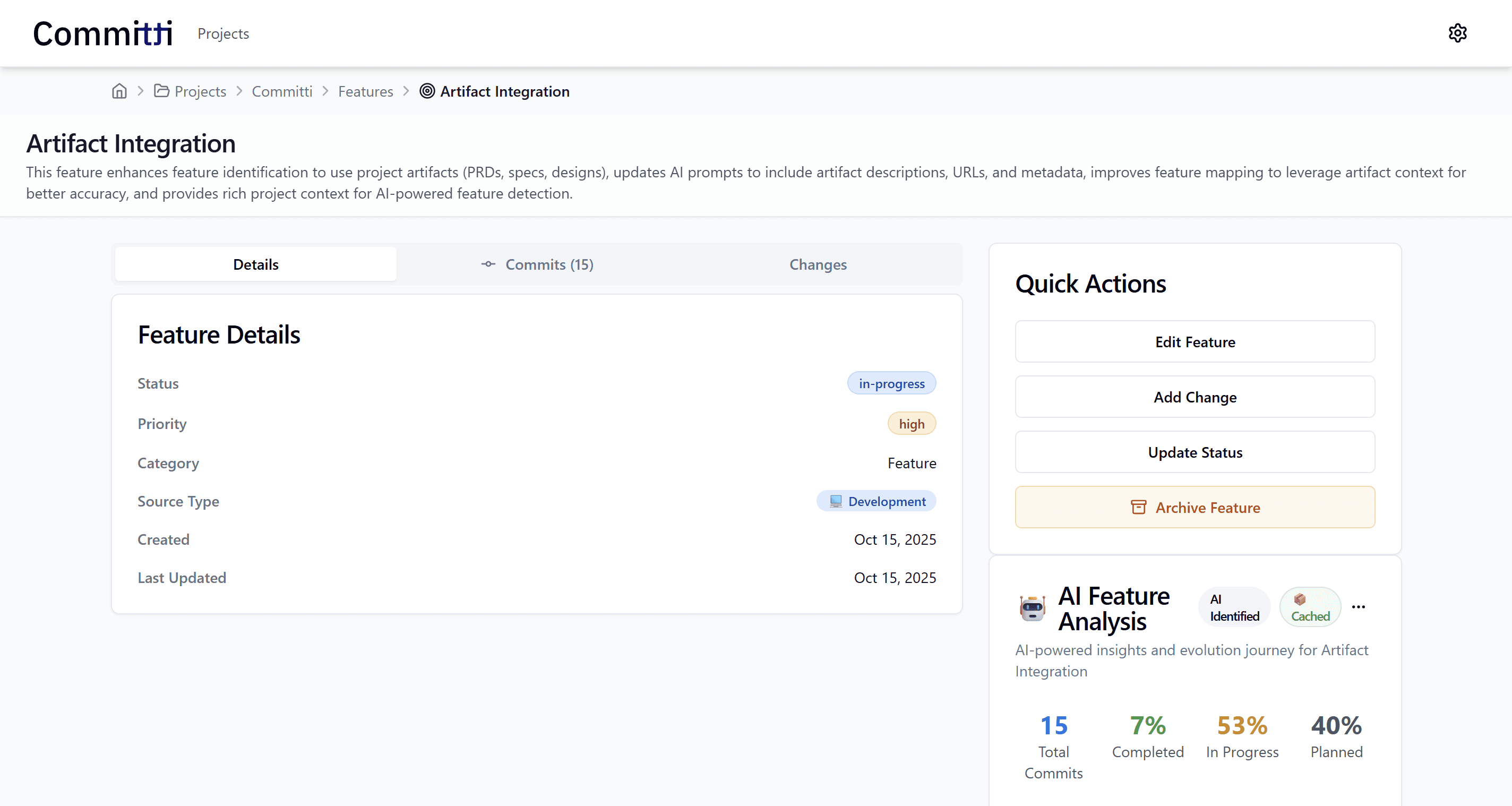Click the robot icon in AI Feature Analysis

point(1032,608)
